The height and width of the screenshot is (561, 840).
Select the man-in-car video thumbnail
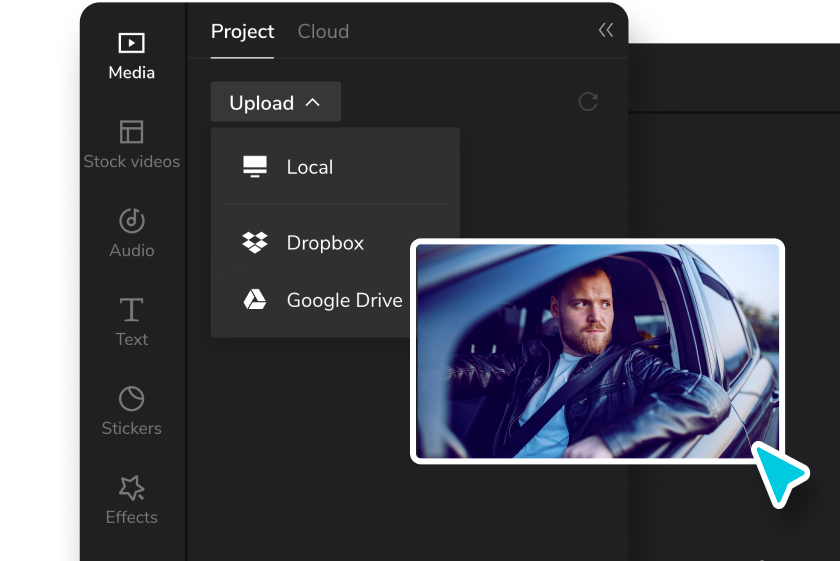coord(597,351)
